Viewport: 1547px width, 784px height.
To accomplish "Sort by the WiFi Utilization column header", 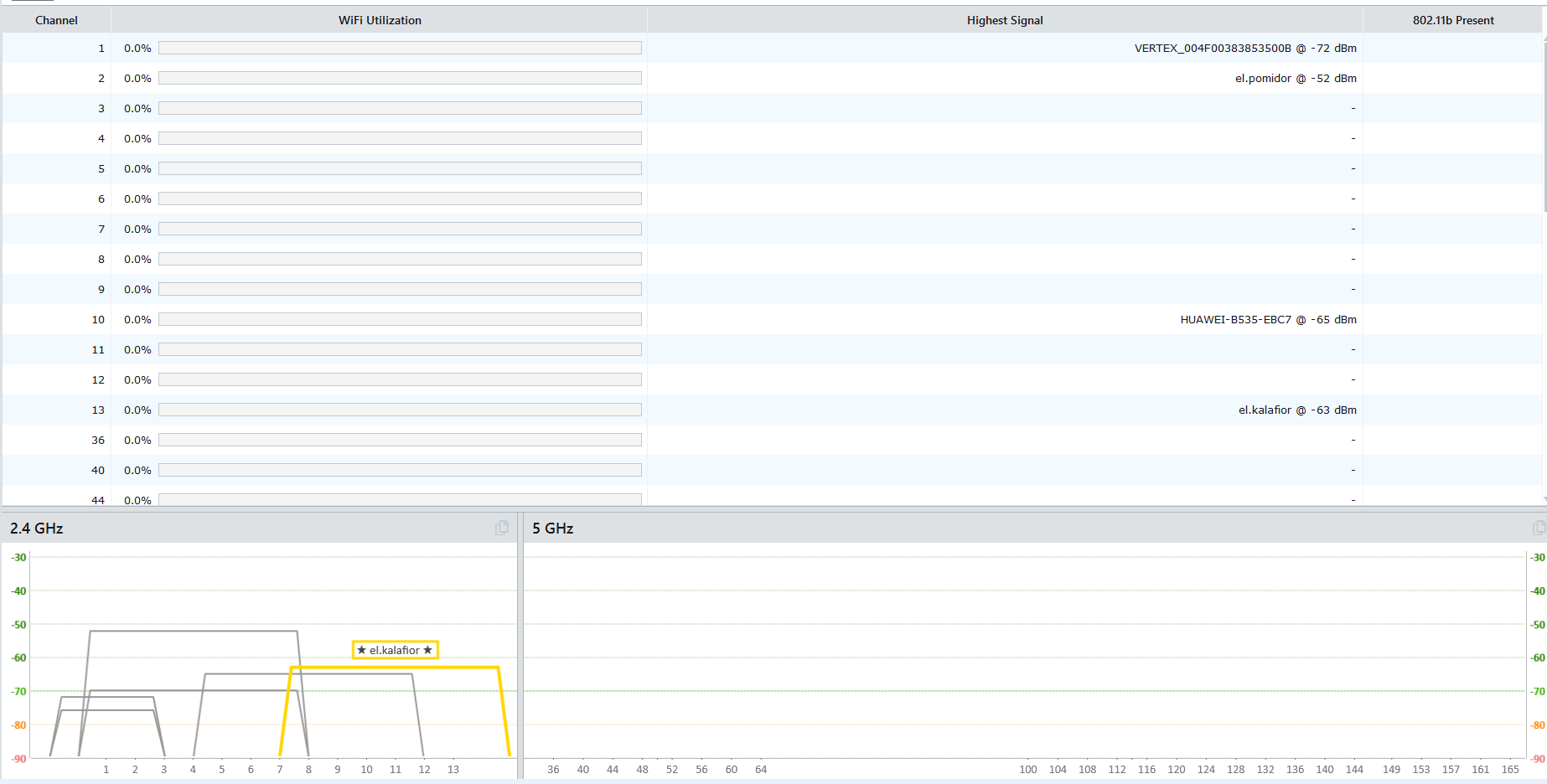I will coord(380,20).
